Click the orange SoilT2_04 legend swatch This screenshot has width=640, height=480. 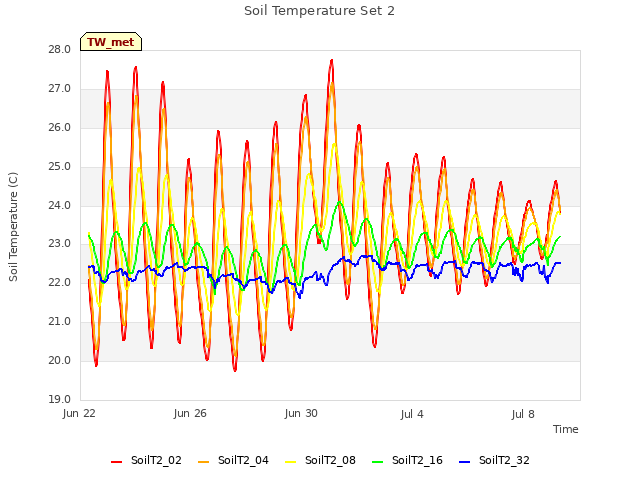coord(203,462)
